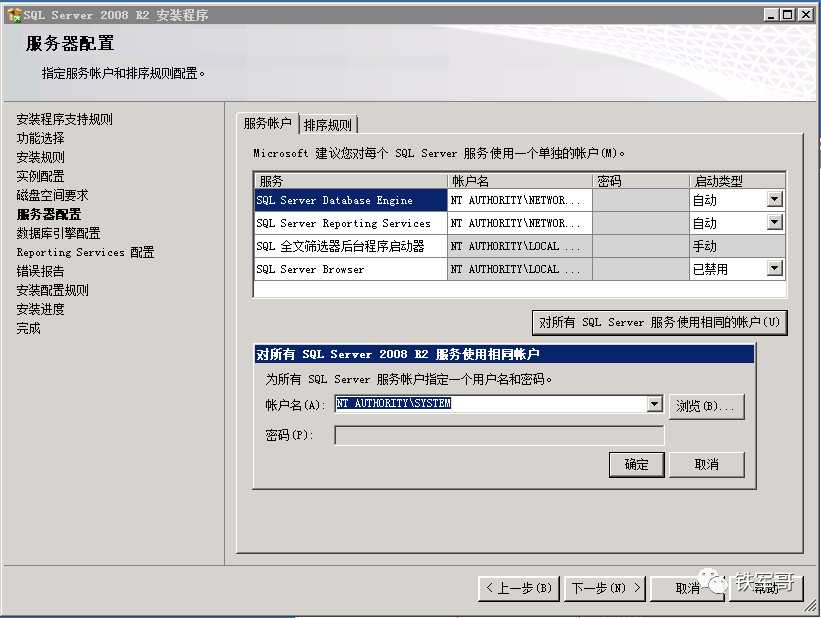Select the SQL Server Database Engine service row
The height and width of the screenshot is (618, 821).
350,200
